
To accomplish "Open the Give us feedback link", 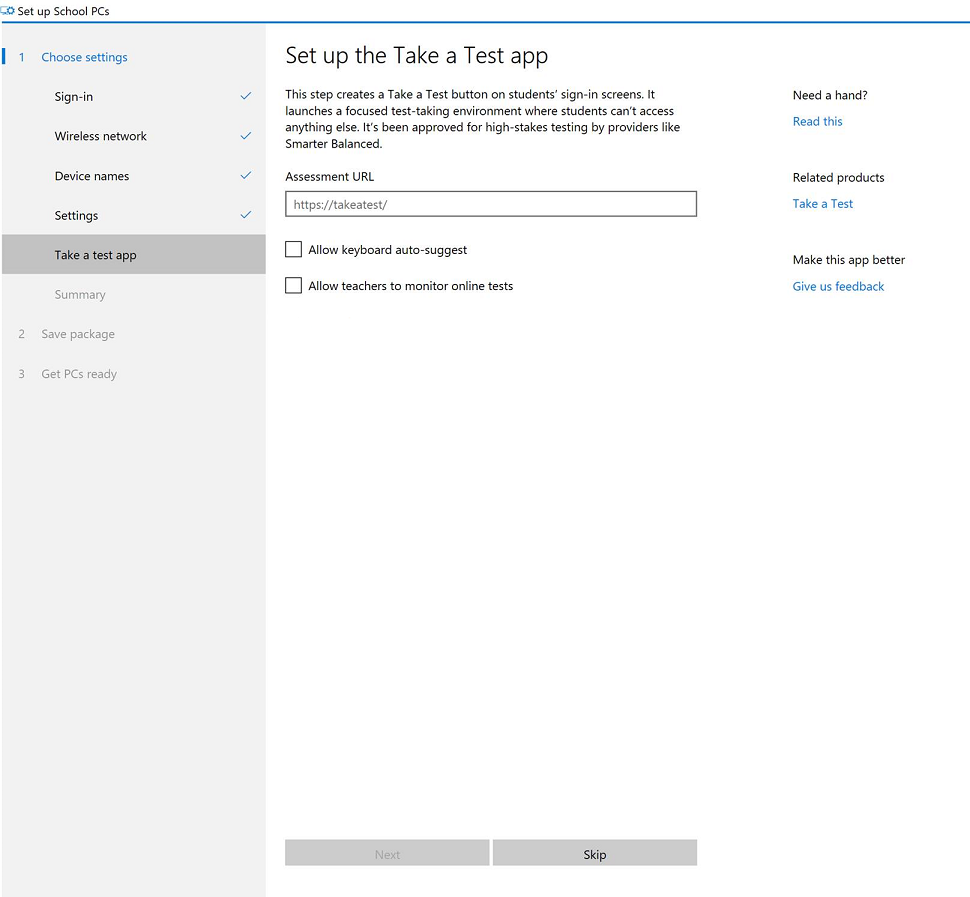I will [x=838, y=287].
